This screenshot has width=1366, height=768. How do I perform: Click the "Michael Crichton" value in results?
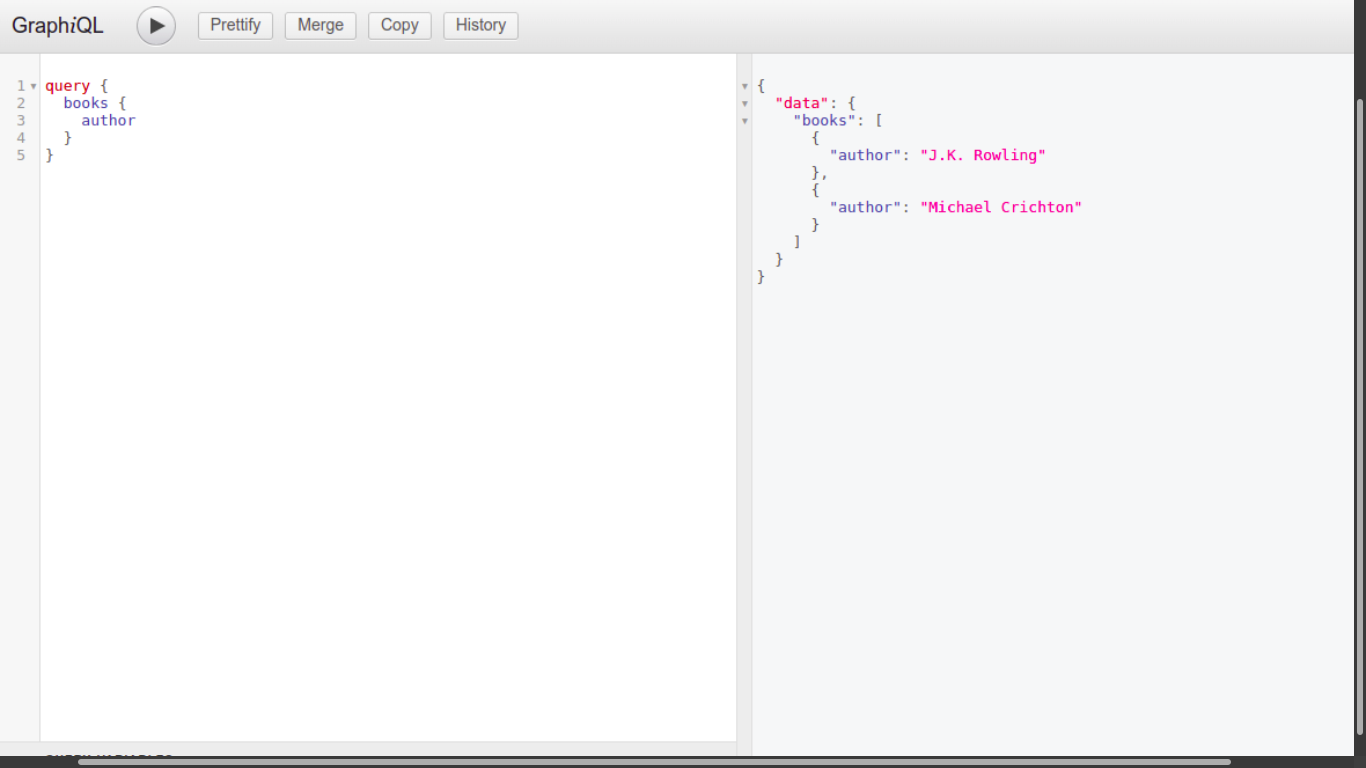1000,207
